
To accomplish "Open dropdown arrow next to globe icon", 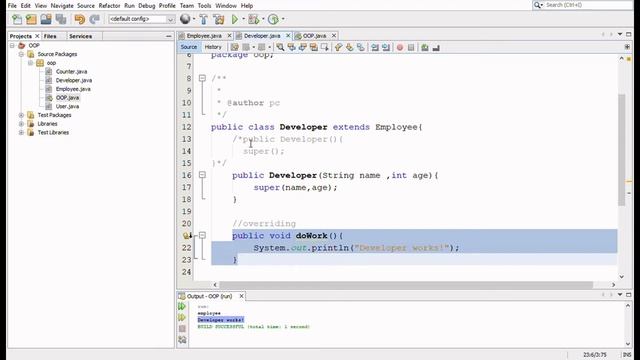I will (193, 19).
